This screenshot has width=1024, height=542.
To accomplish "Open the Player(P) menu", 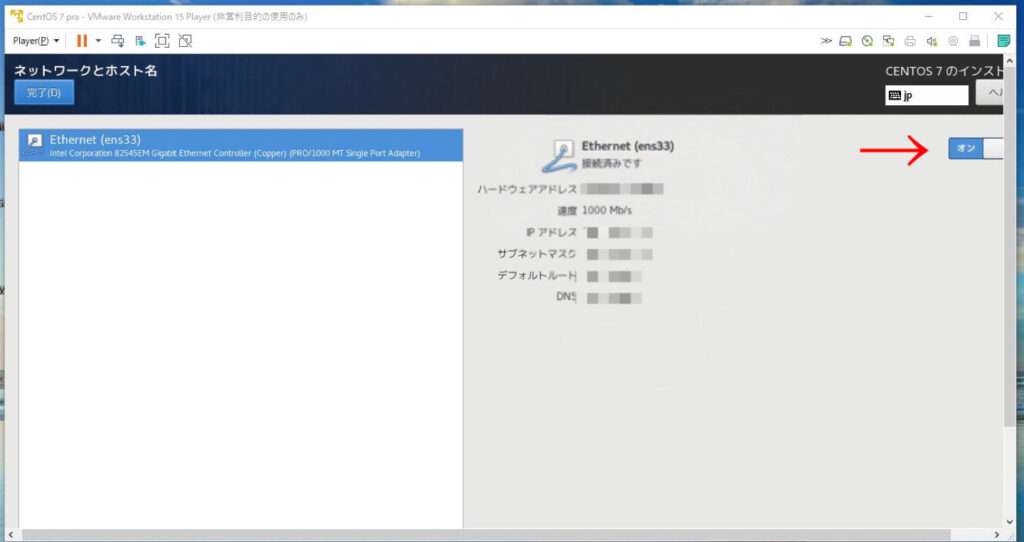I will 36,40.
